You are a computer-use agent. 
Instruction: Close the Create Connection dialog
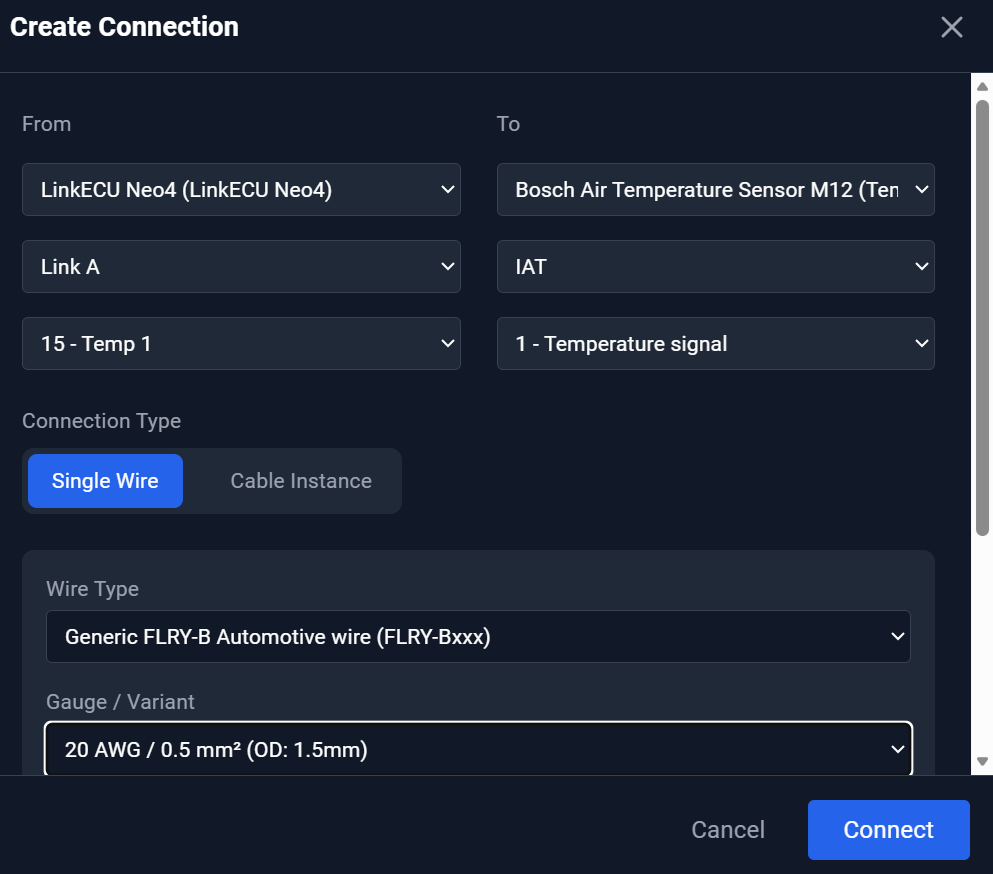(951, 27)
